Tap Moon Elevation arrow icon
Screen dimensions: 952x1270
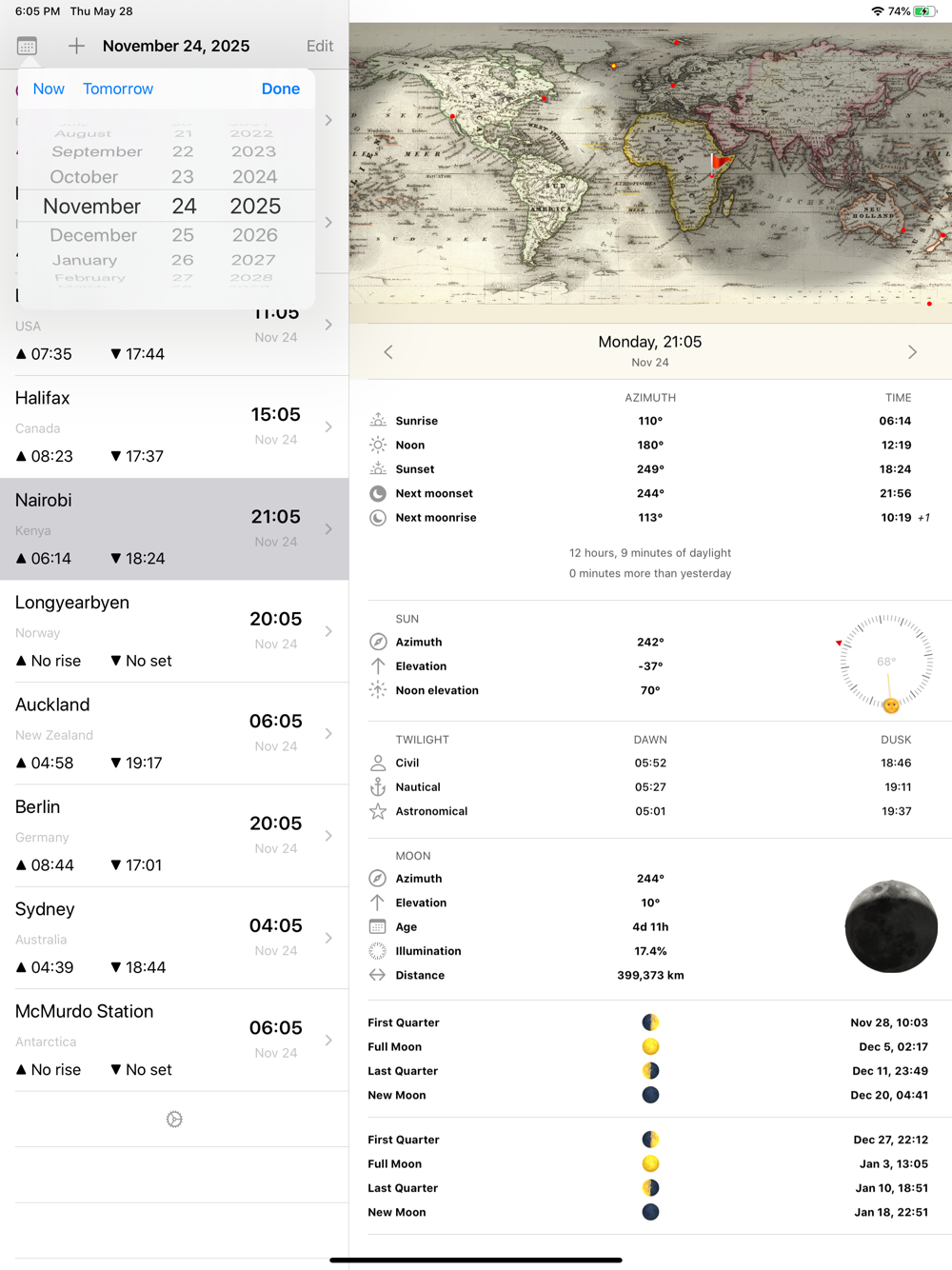click(x=378, y=903)
